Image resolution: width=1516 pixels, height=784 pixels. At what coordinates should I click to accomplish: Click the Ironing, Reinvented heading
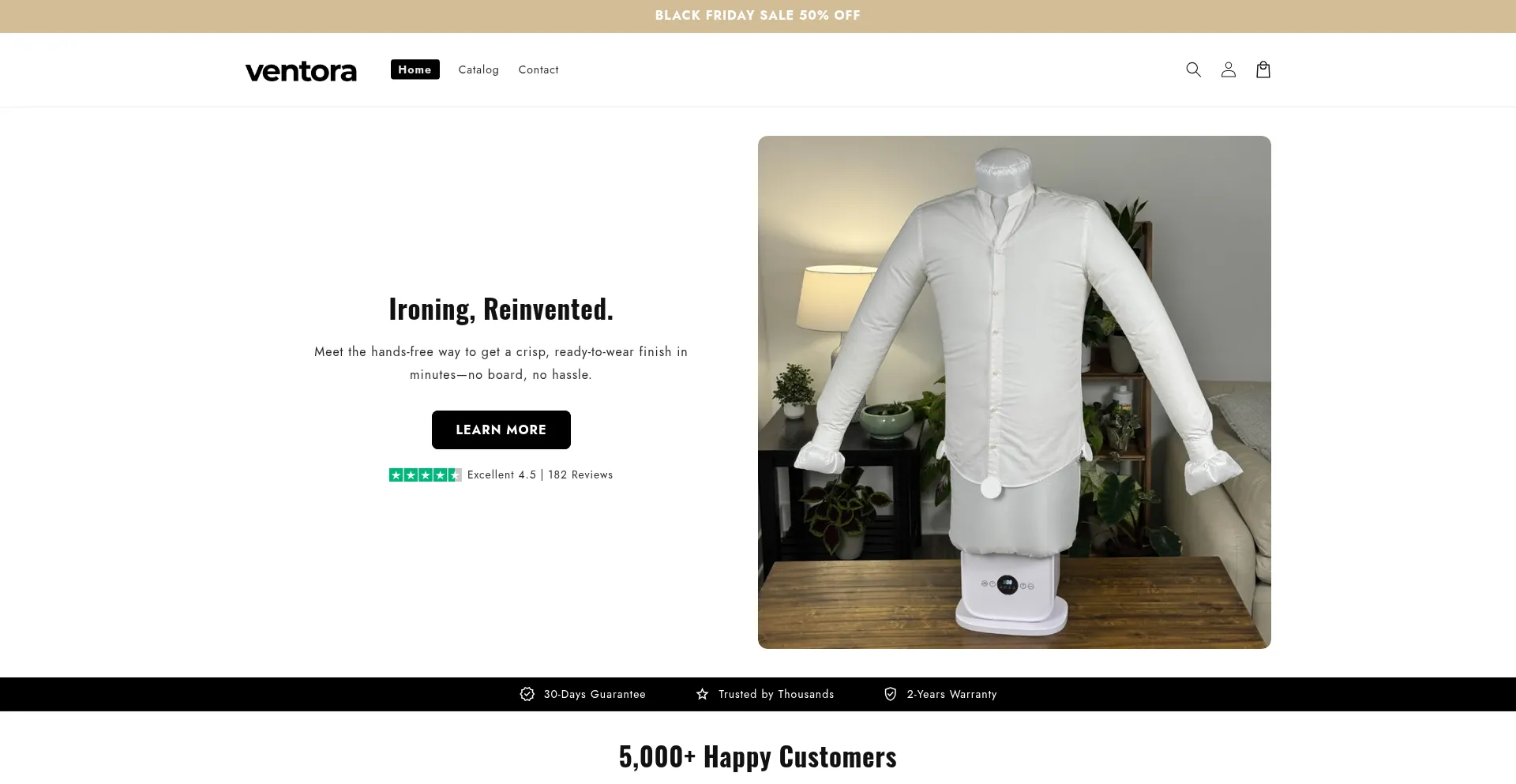(501, 309)
